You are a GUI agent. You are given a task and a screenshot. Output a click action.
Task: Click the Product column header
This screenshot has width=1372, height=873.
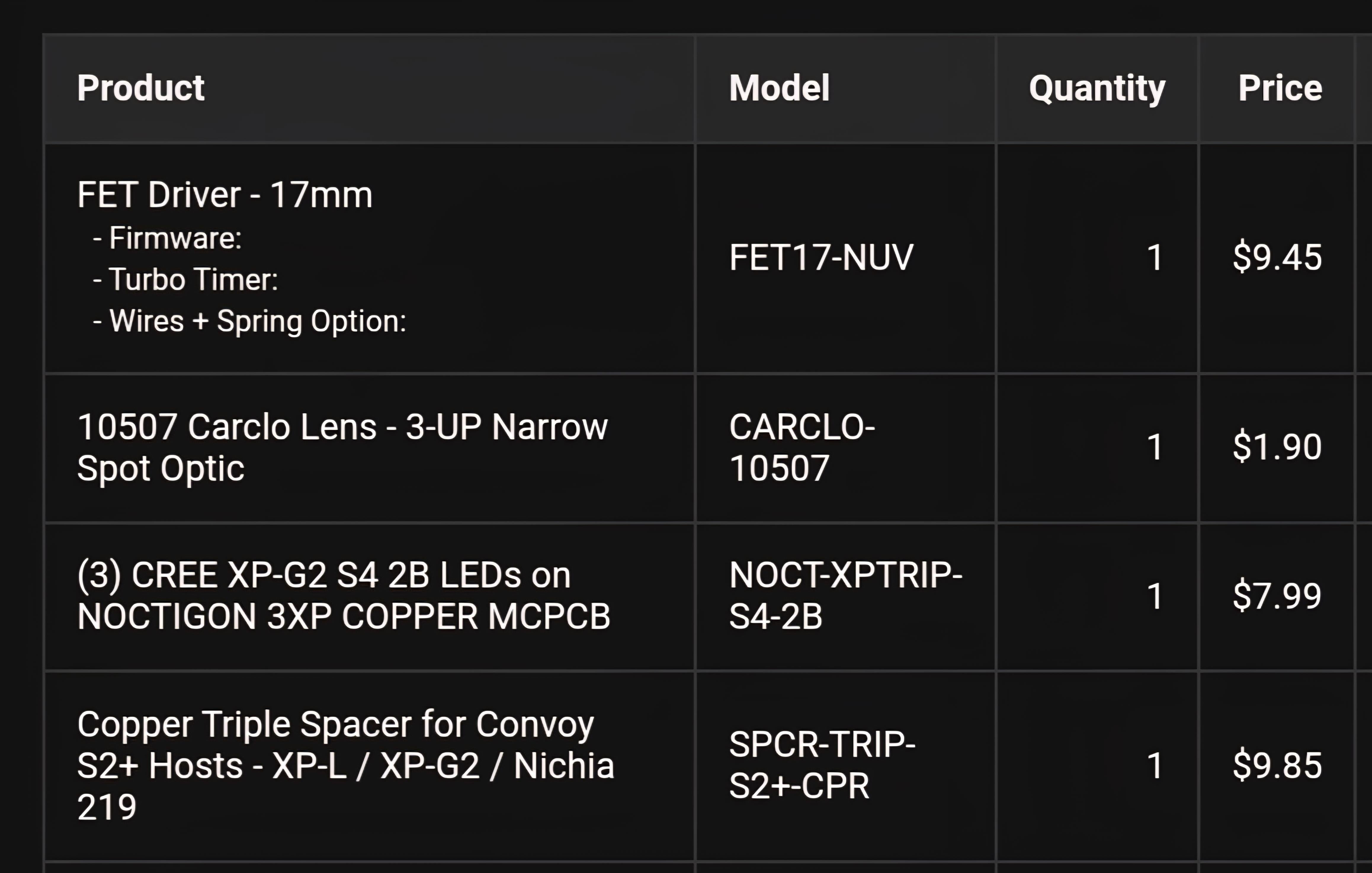pos(141,88)
